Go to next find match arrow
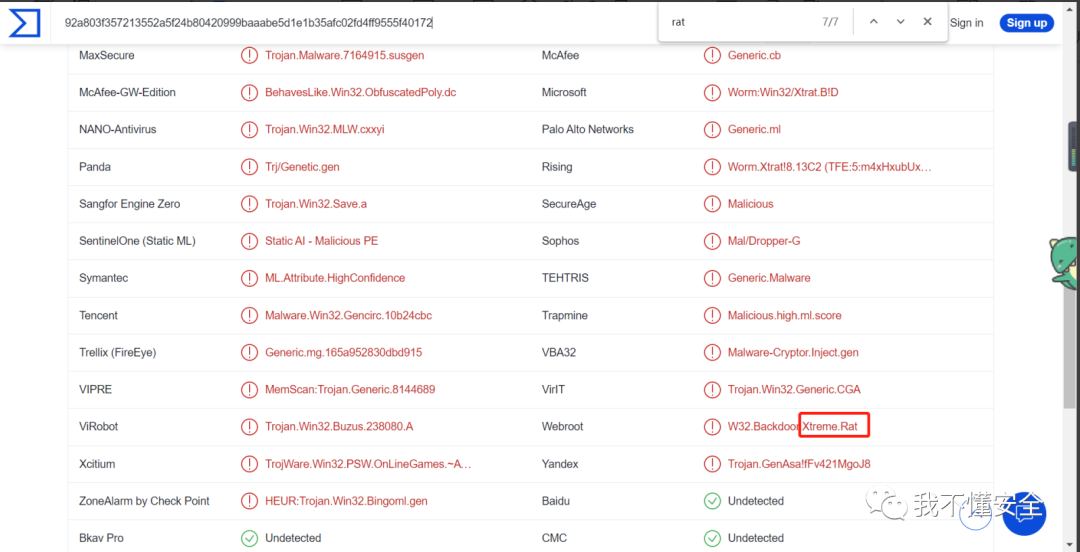This screenshot has height=552, width=1080. [x=900, y=22]
